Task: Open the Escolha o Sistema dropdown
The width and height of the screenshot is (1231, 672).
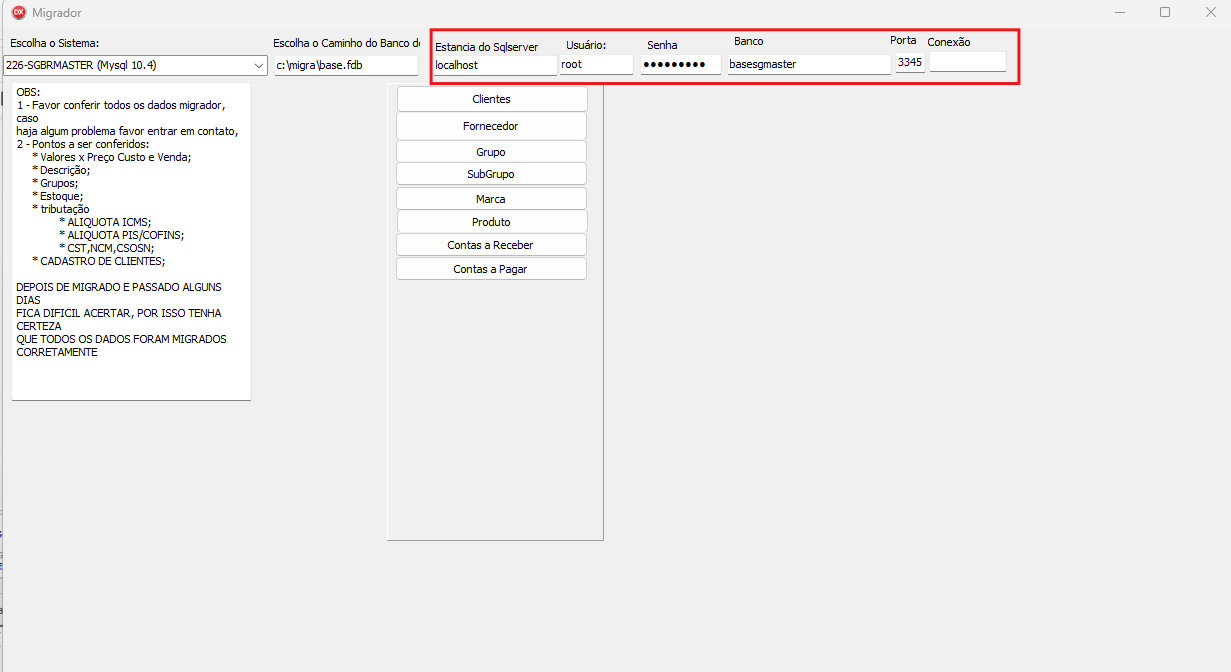Action: (135, 65)
